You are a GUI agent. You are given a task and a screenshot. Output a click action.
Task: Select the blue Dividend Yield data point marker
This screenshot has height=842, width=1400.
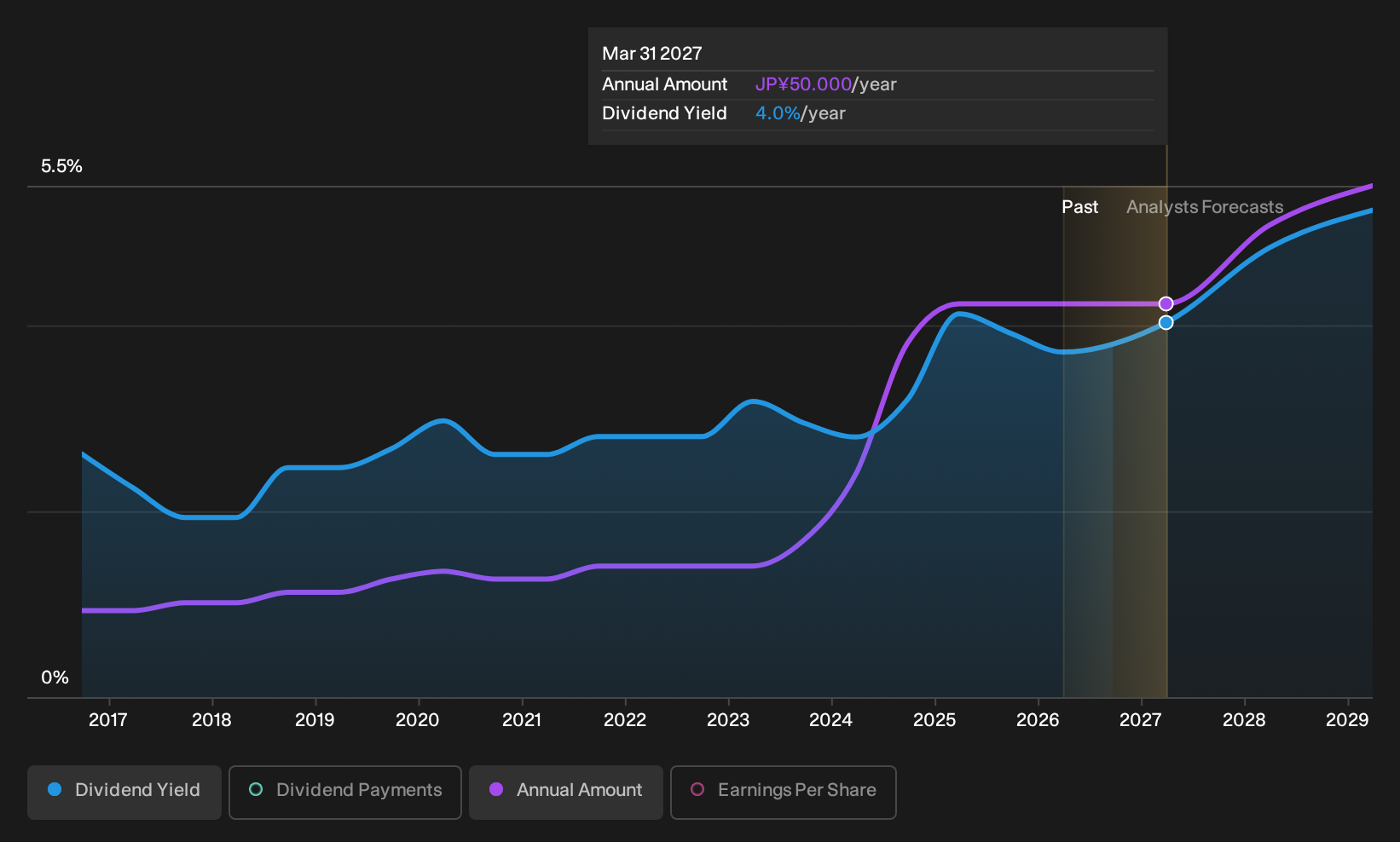point(1166,322)
